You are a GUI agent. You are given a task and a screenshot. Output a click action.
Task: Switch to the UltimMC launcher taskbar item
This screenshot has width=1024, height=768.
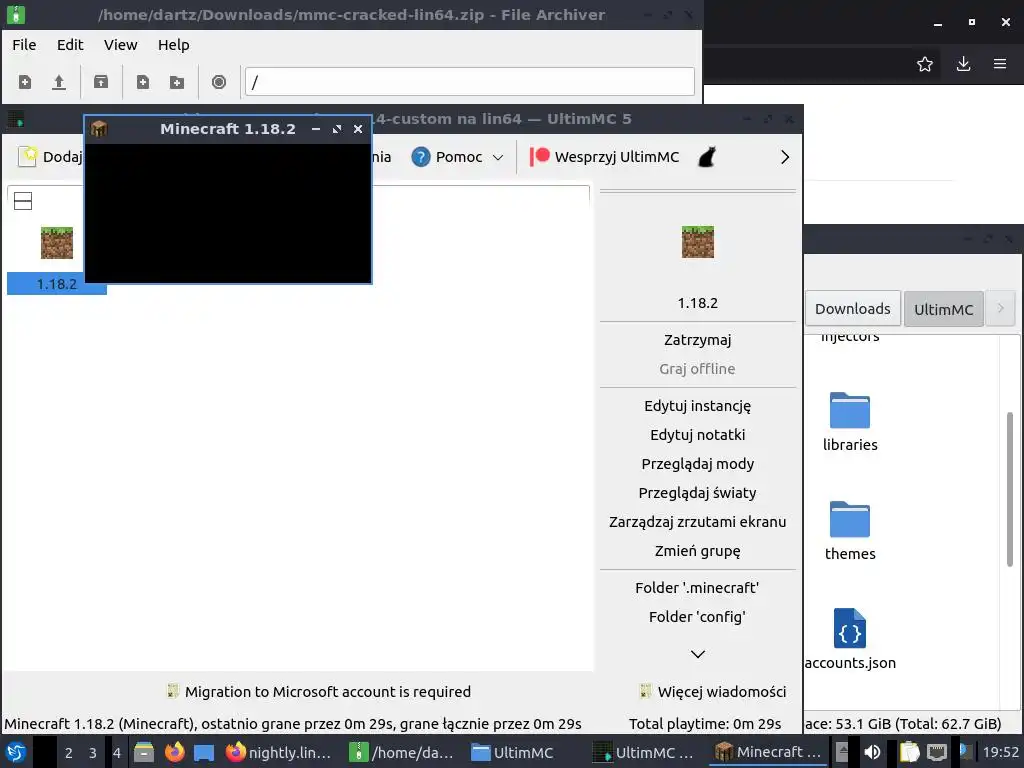(x=645, y=752)
